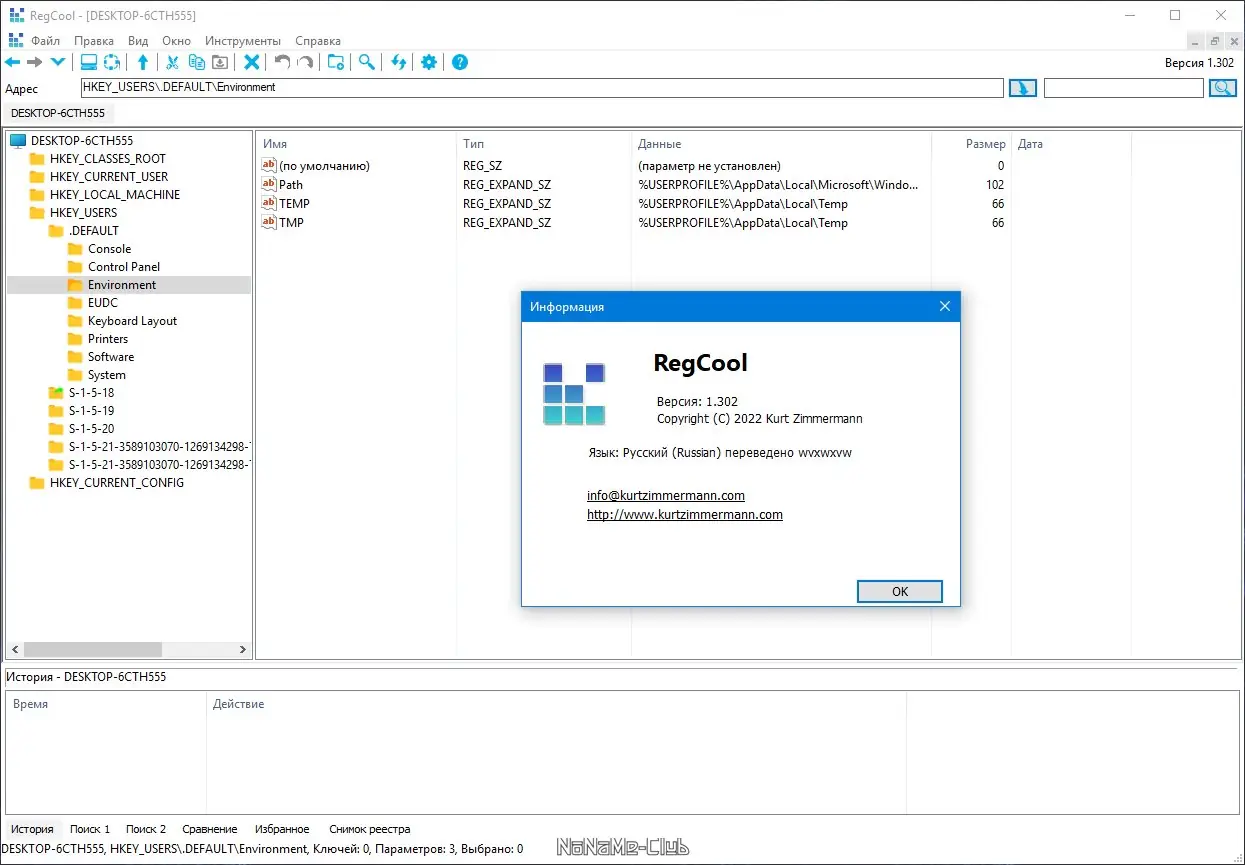Click the tree horizontal scrollbar right arrow
The image size is (1245, 865).
pyautogui.click(x=242, y=649)
